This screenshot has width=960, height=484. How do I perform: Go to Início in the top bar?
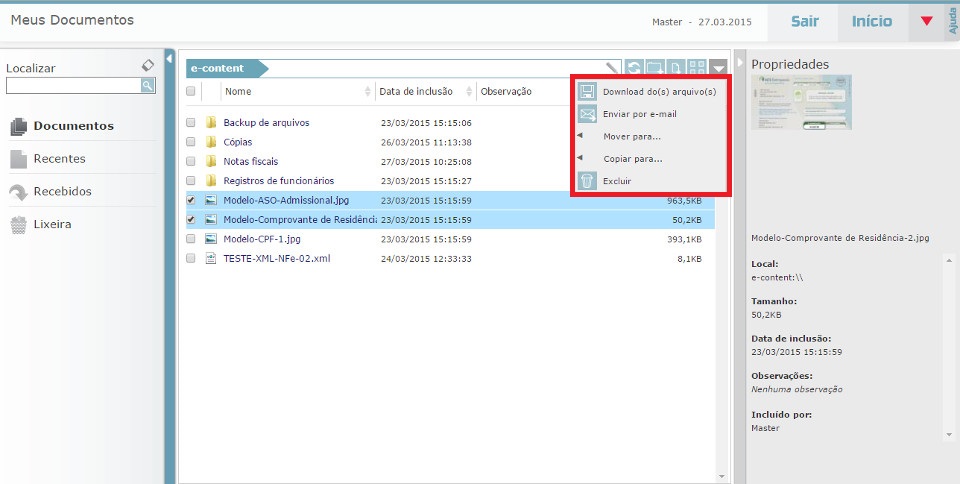click(x=872, y=21)
